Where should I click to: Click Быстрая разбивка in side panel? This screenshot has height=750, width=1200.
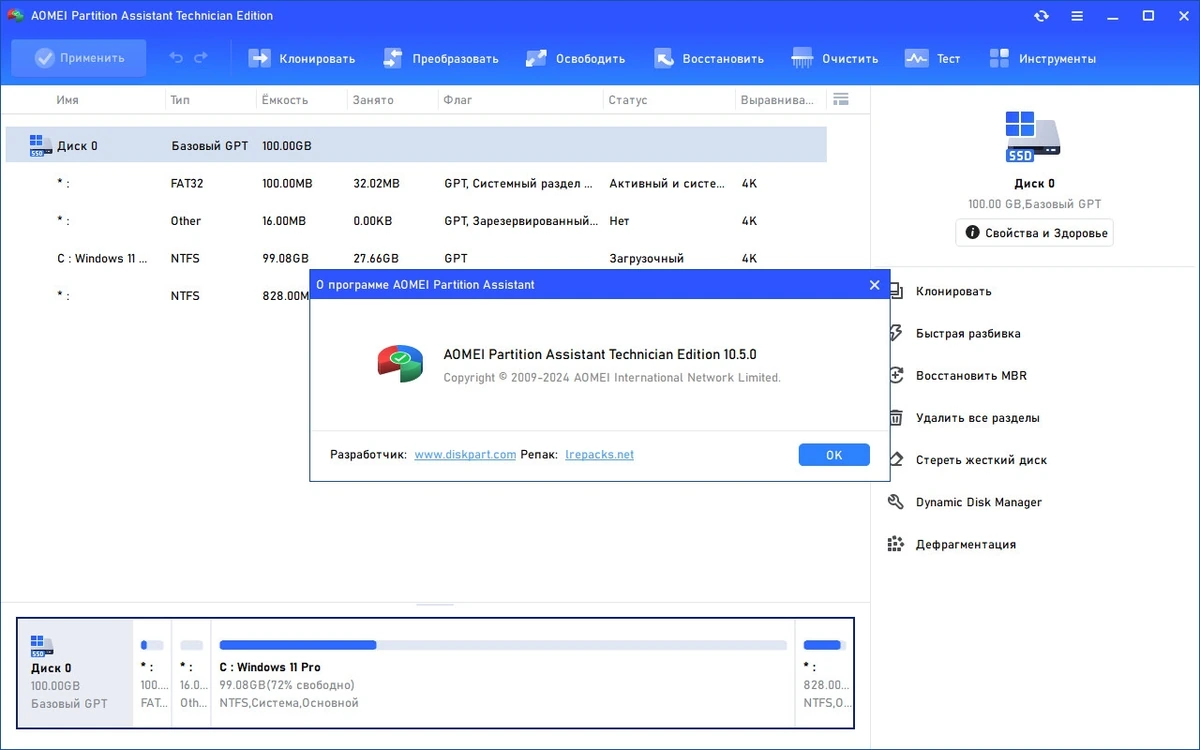coord(968,333)
